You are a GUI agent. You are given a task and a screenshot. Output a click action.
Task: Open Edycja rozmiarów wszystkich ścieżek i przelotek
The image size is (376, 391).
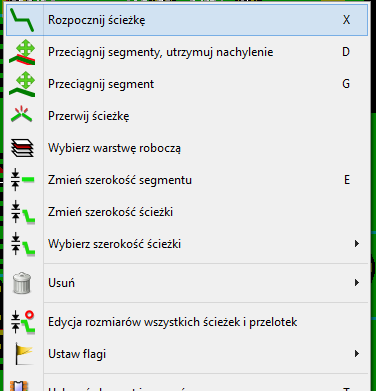[x=187, y=322]
